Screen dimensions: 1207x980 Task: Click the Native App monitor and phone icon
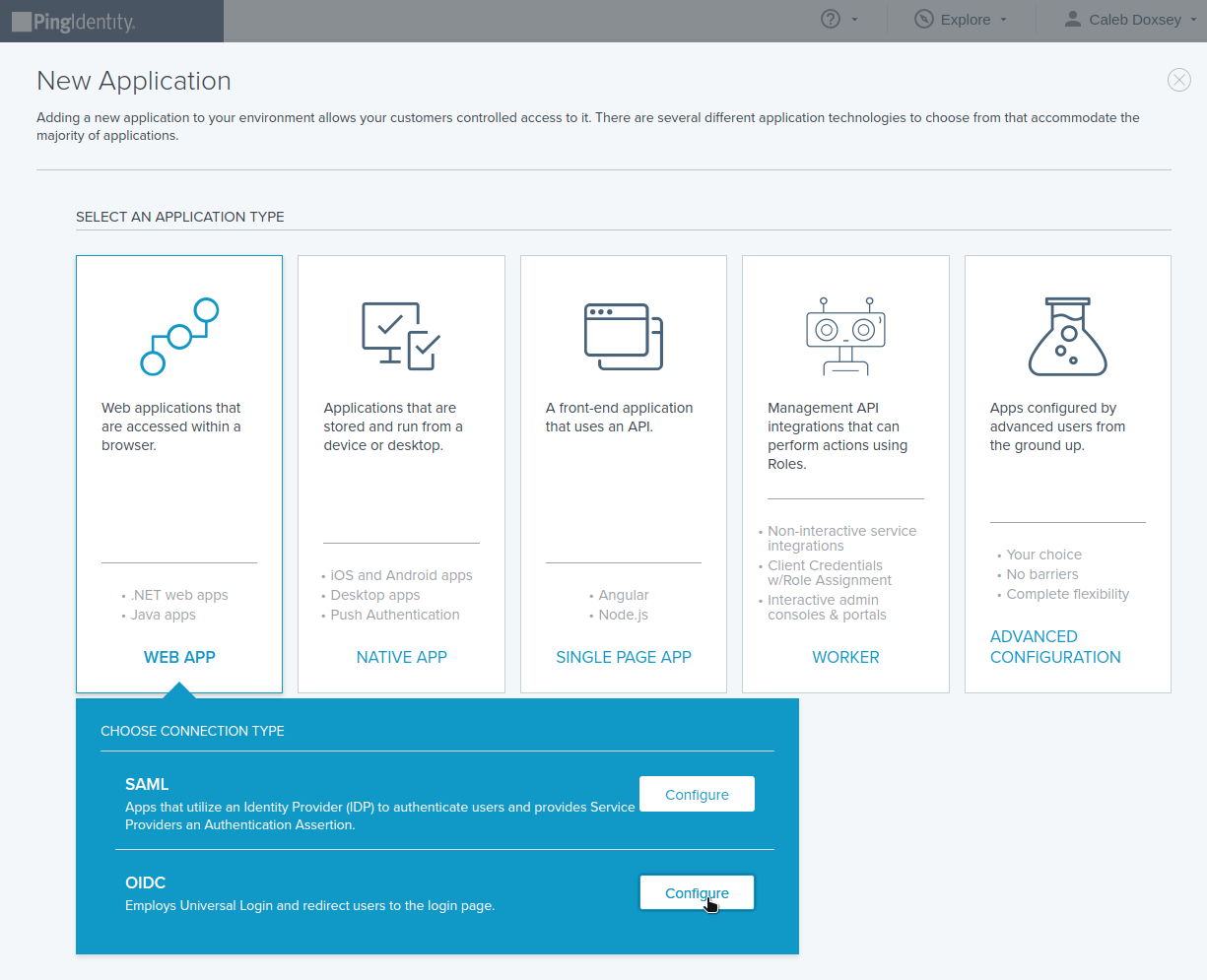point(401,336)
